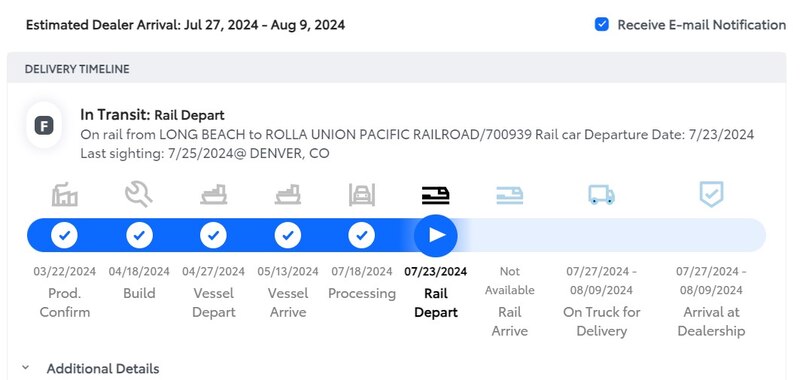This screenshot has height=380, width=800.
Task: Click the black Rail Depart train icon
Action: [436, 195]
